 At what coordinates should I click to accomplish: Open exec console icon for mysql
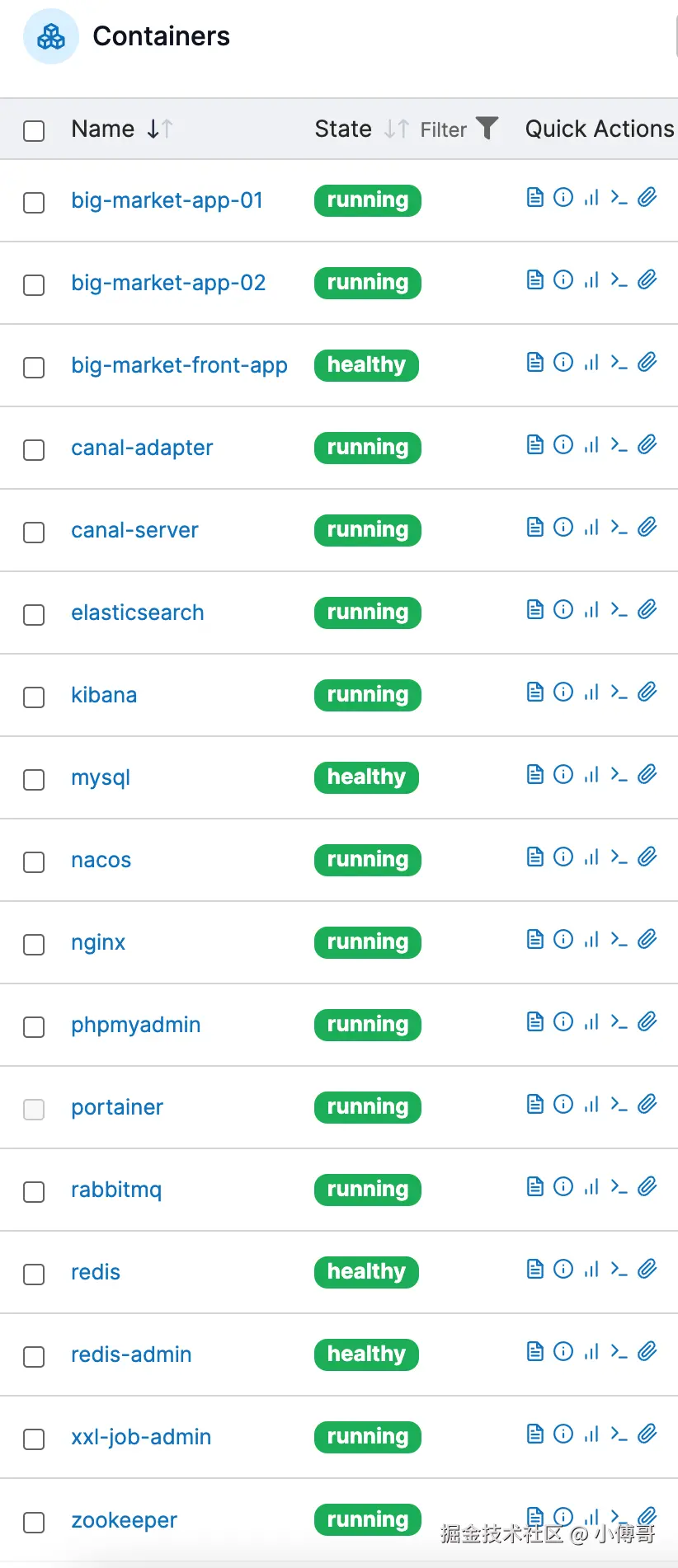619,774
